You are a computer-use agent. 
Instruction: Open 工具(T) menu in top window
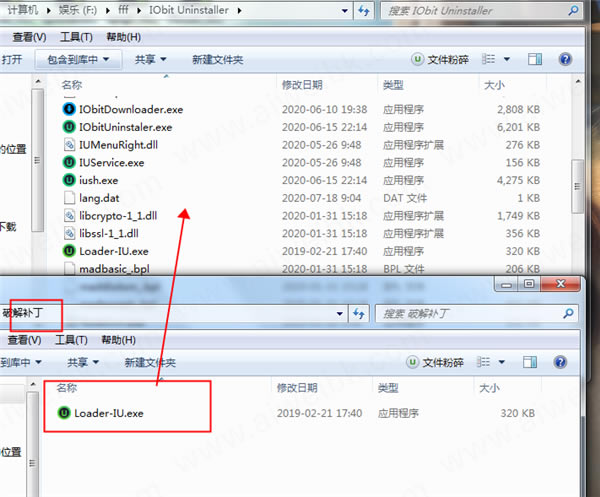click(76, 37)
